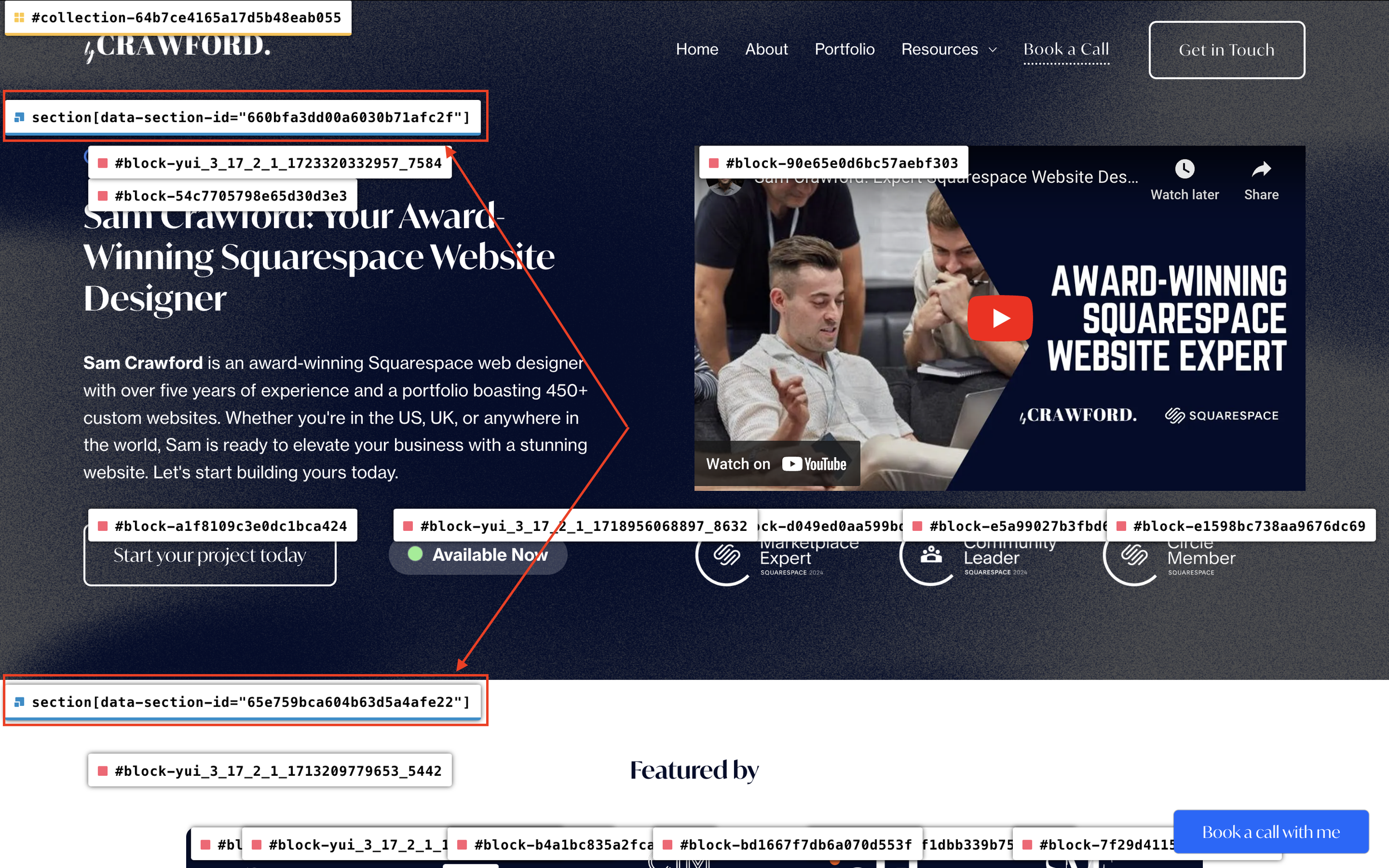Click the main award-winning designer headline

[x=319, y=257]
